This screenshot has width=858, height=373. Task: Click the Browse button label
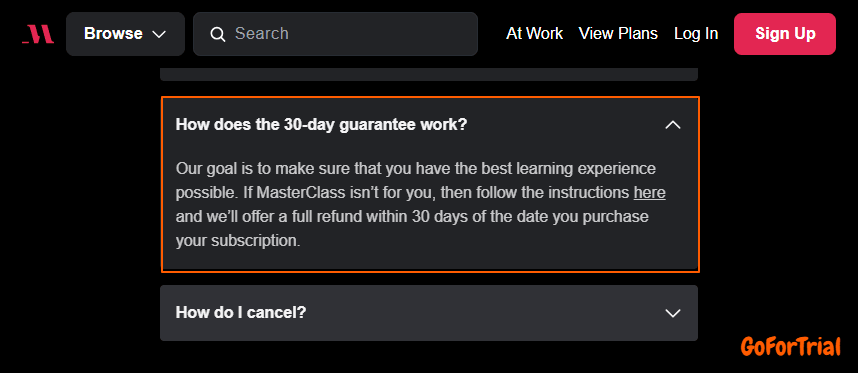point(113,34)
